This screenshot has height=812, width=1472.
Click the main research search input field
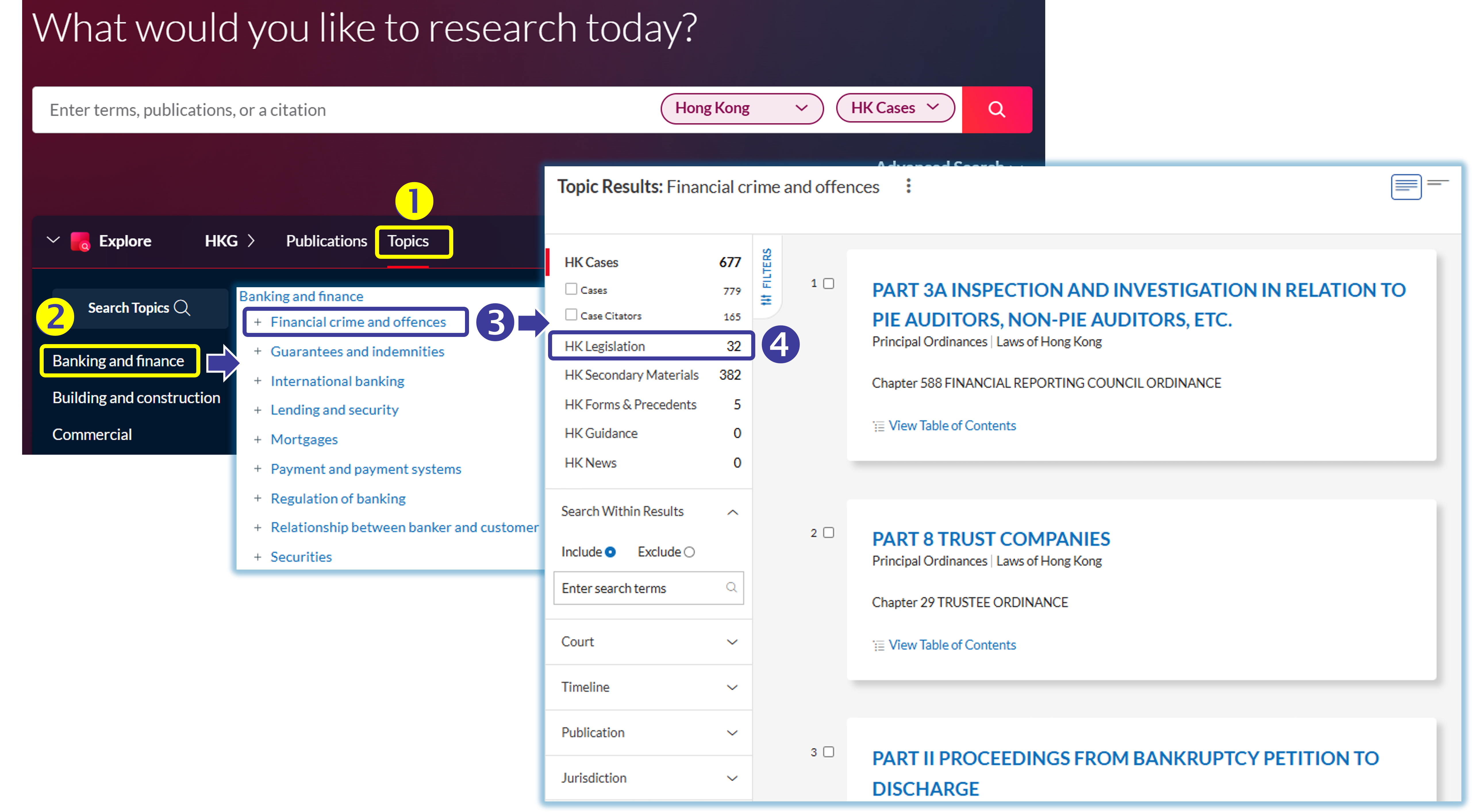tap(343, 110)
